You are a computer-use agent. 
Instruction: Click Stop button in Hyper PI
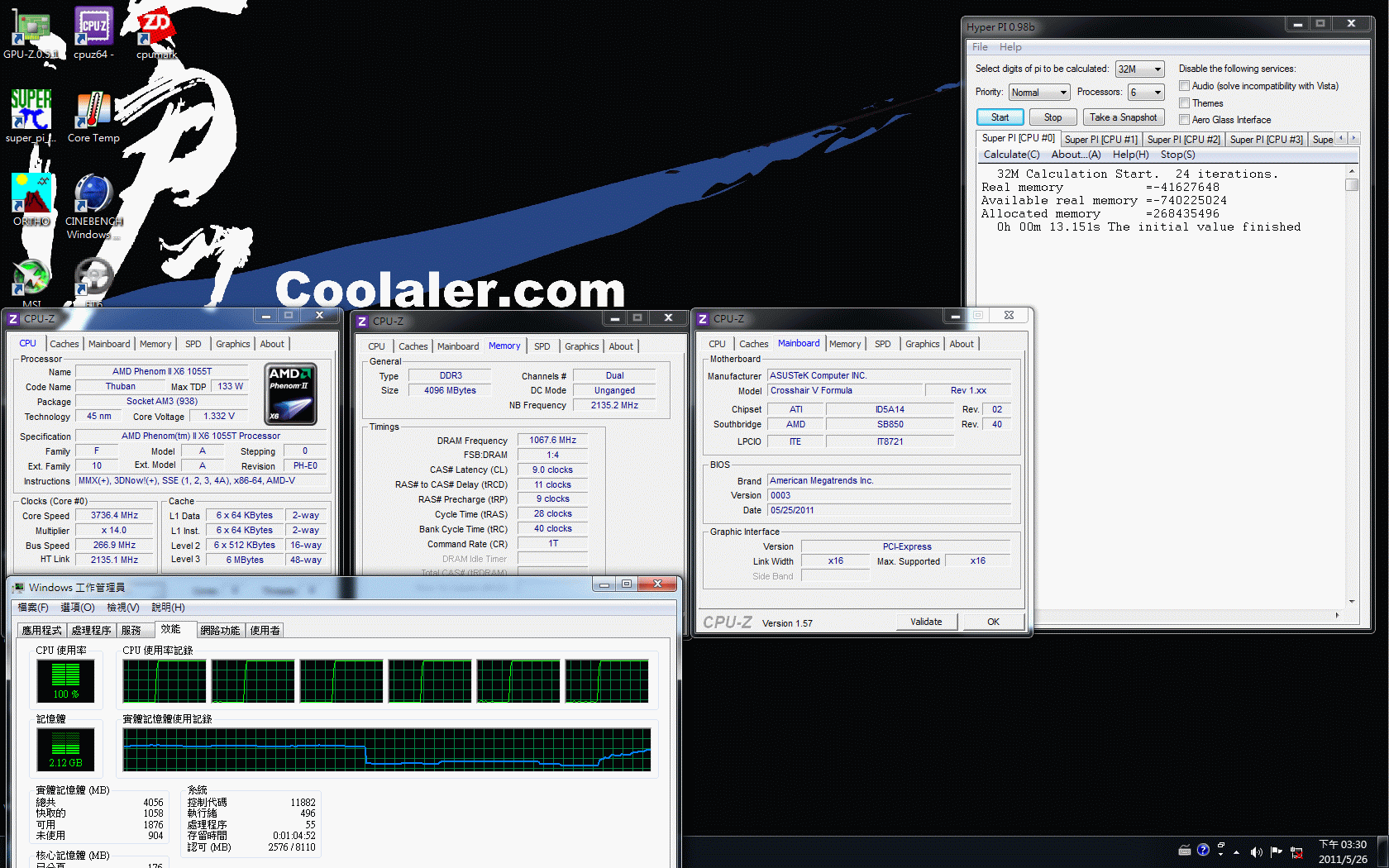click(1052, 117)
